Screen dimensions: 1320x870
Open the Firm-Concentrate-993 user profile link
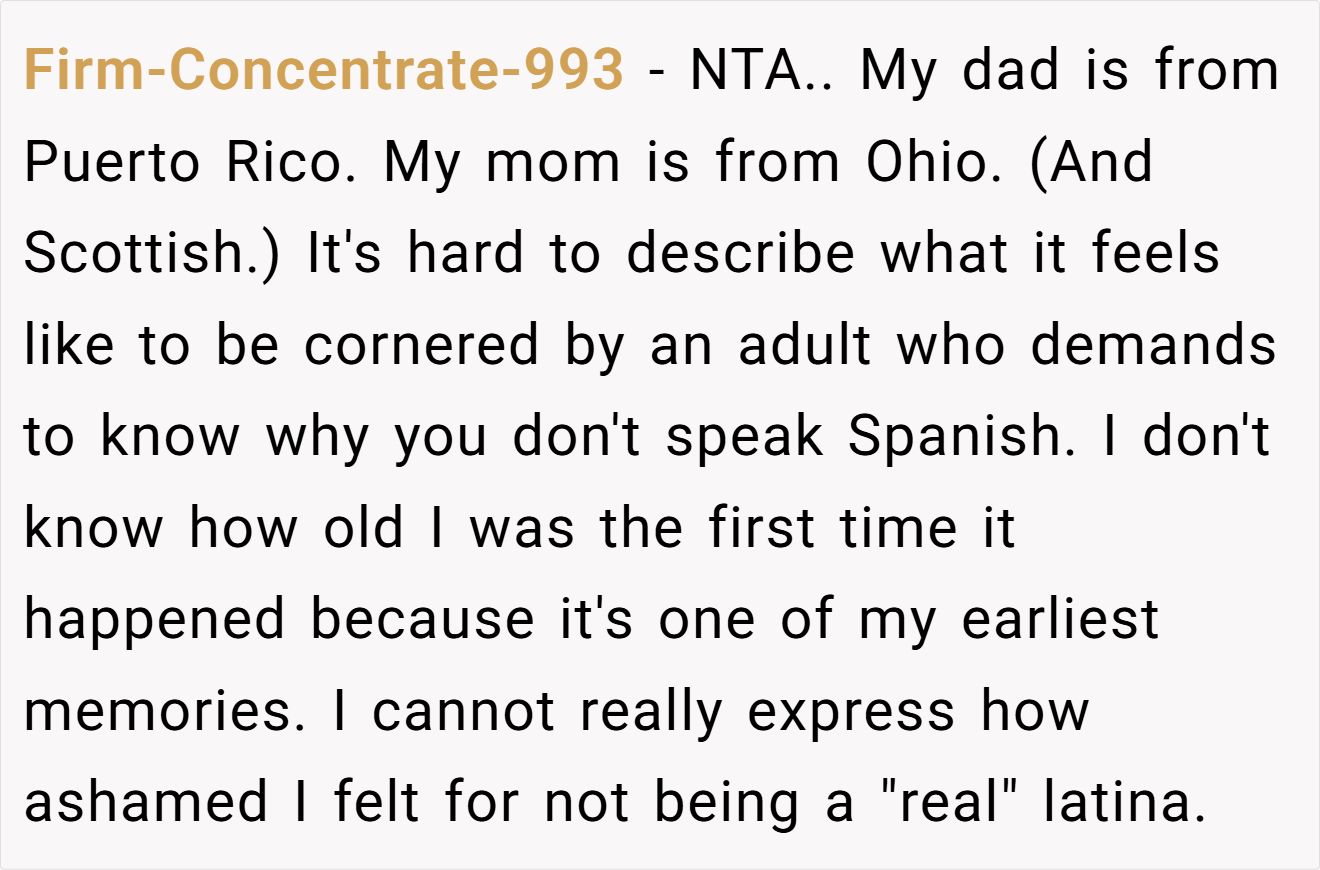coord(324,71)
